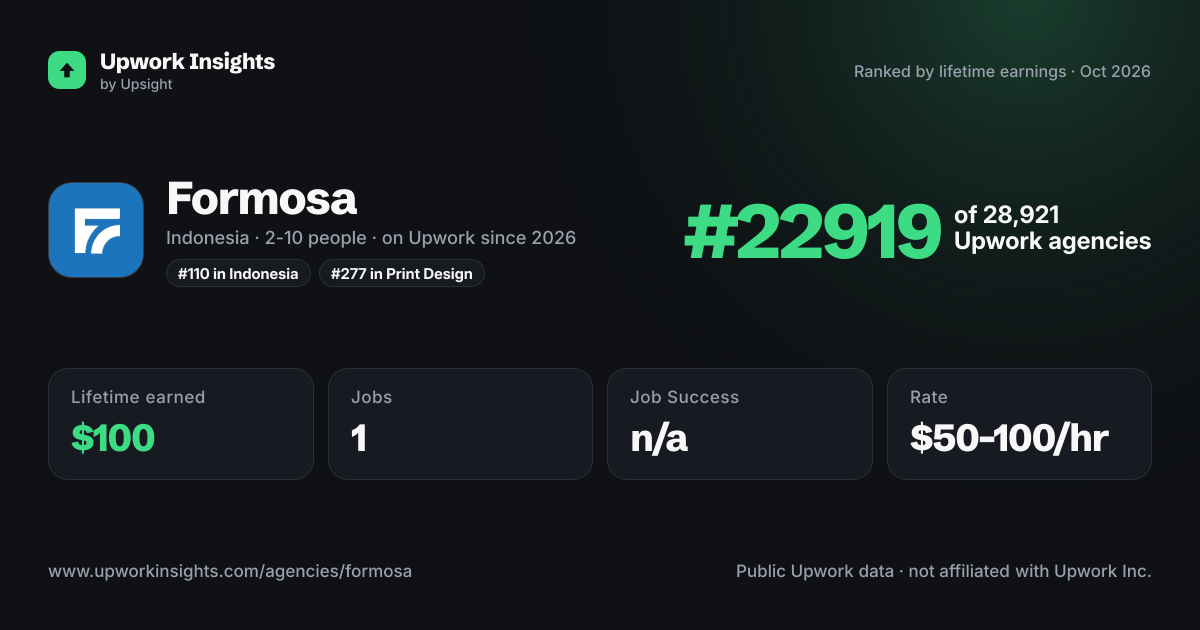1200x630 pixels.
Task: Open the Job Success stat card
Action: [x=740, y=424]
